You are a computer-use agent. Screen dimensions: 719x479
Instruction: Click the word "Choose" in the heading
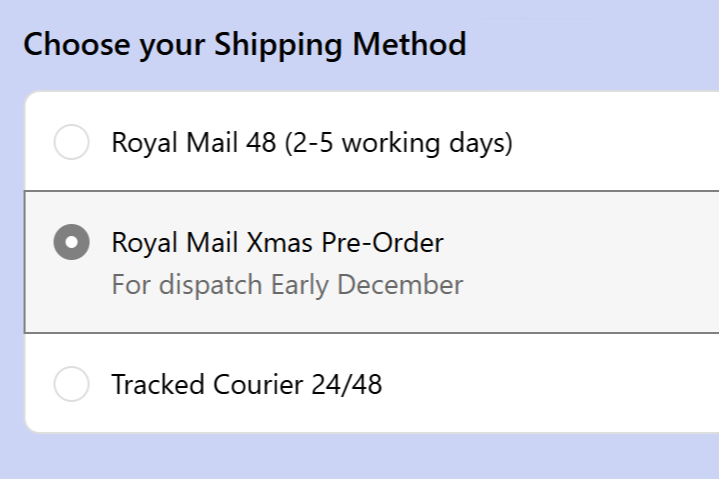(x=65, y=45)
